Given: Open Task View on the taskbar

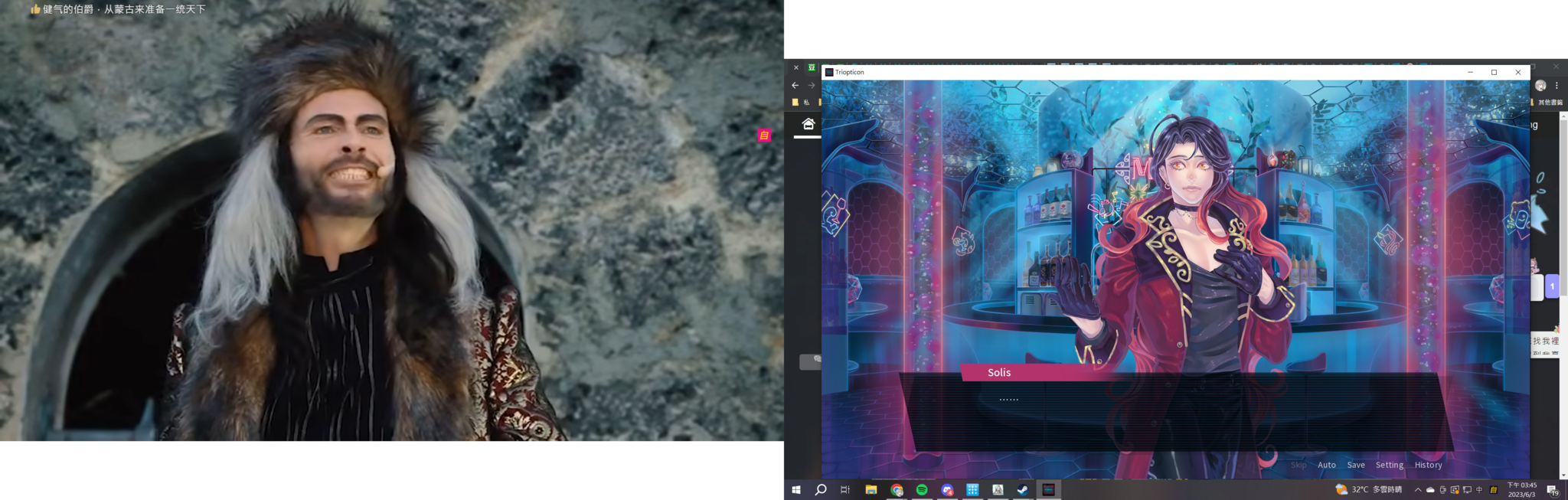Looking at the screenshot, I should (845, 490).
